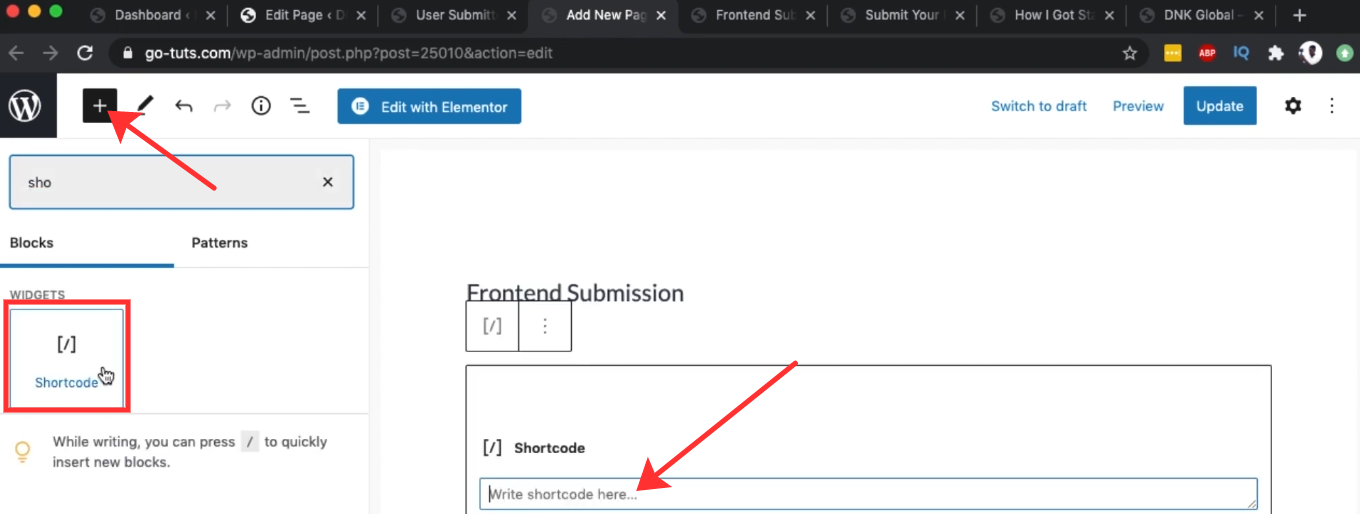Click the undo arrow icon
1360x514 pixels.
click(x=183, y=106)
